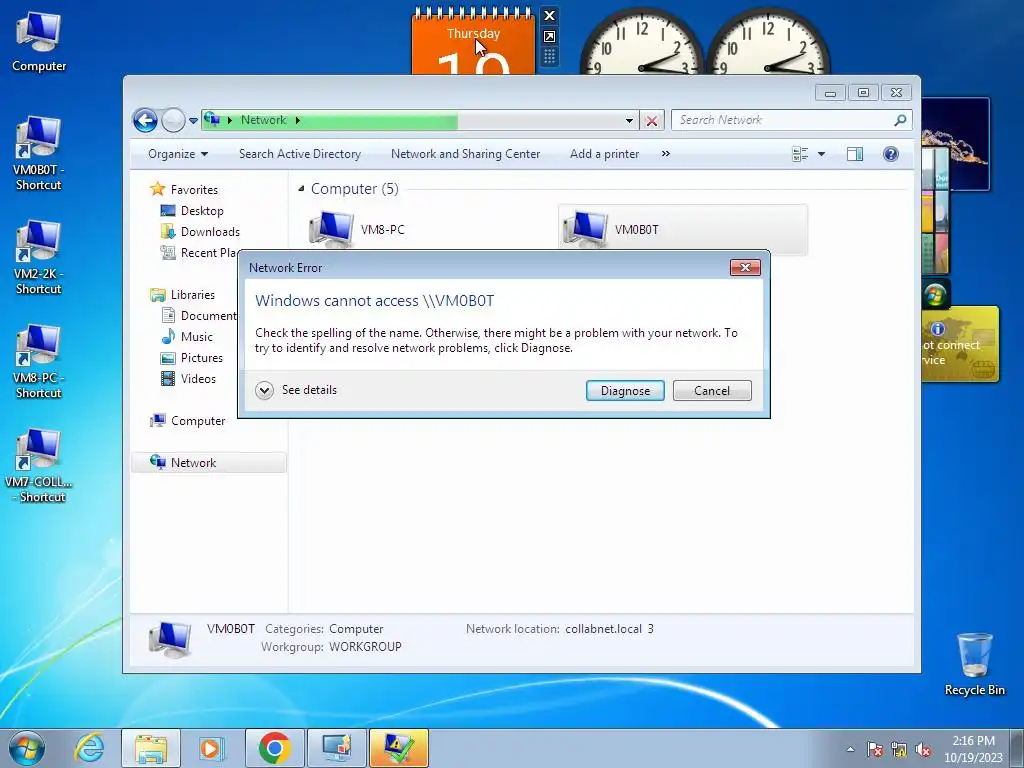Click the muted volume tray icon

(x=923, y=749)
